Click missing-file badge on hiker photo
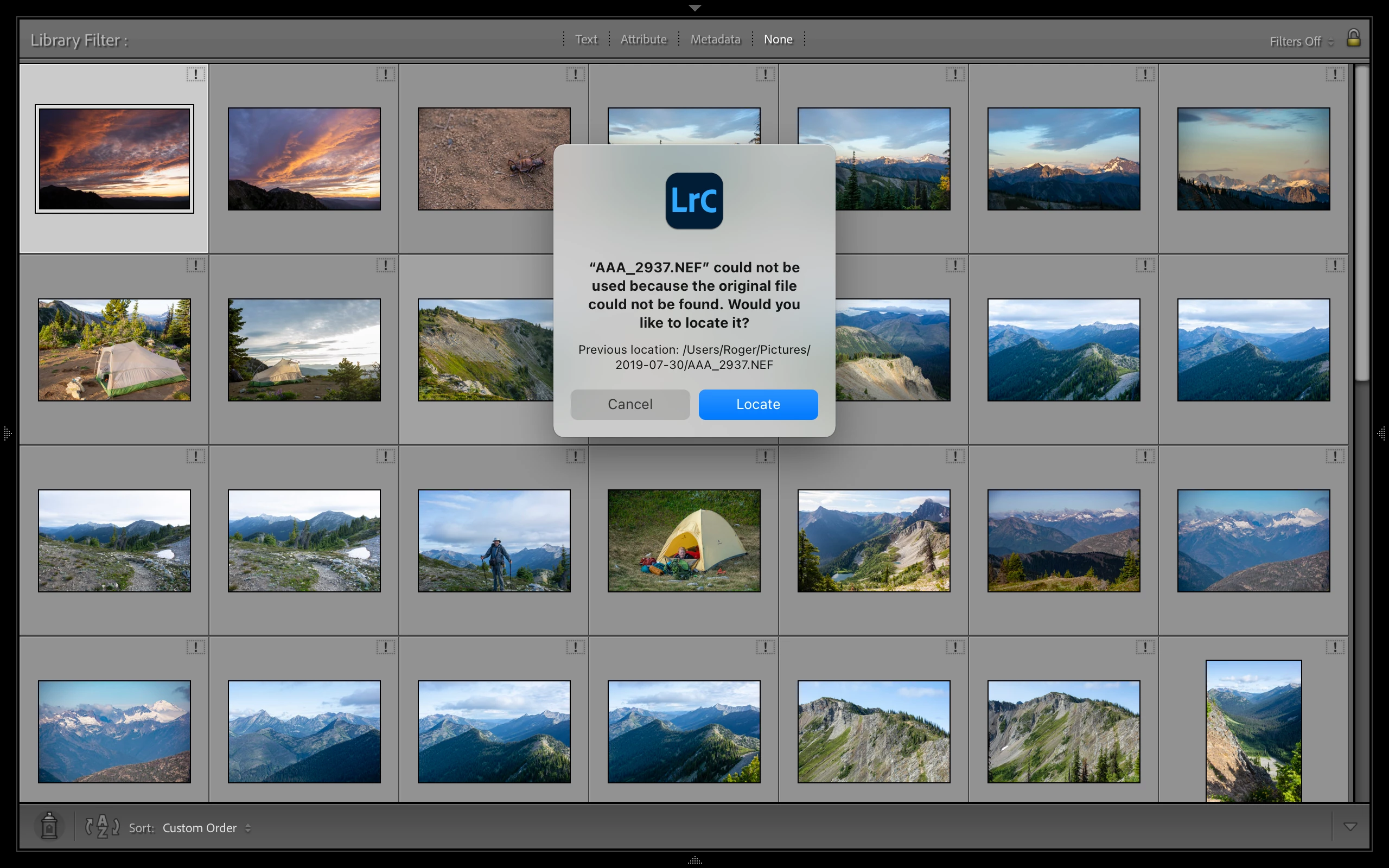This screenshot has height=868, width=1389. tap(575, 456)
